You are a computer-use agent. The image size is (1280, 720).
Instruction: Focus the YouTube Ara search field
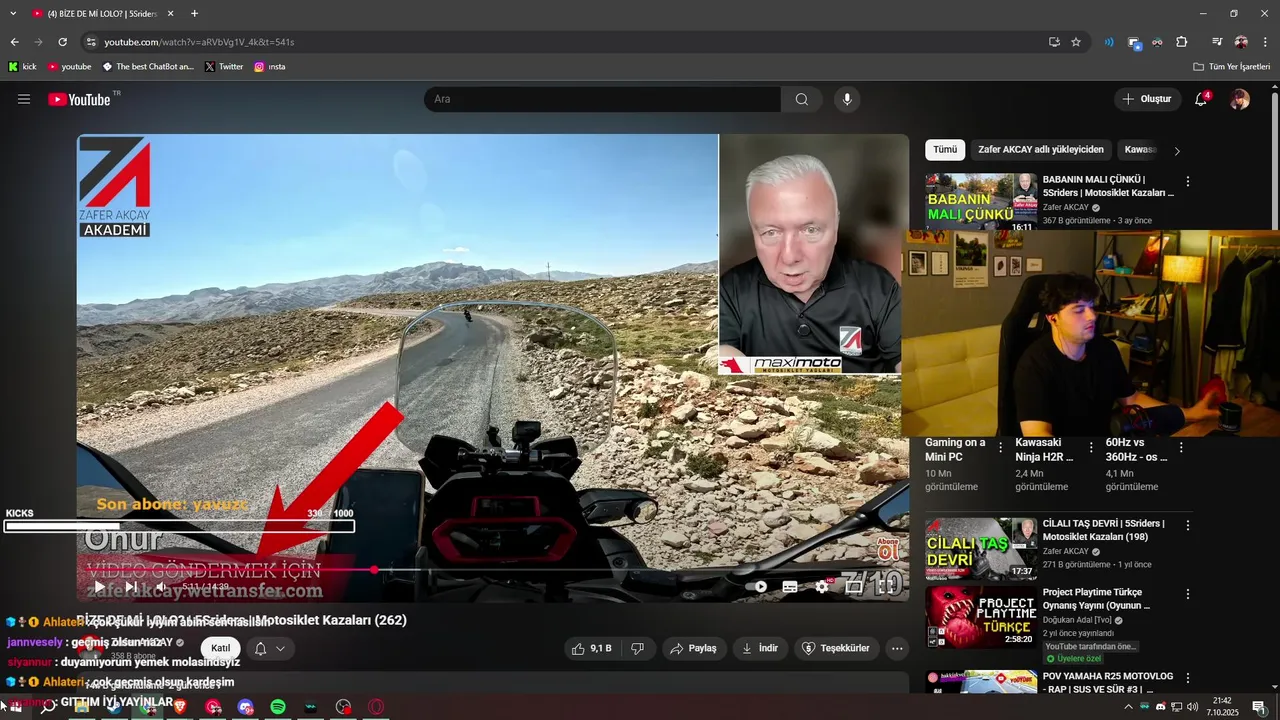pos(603,99)
